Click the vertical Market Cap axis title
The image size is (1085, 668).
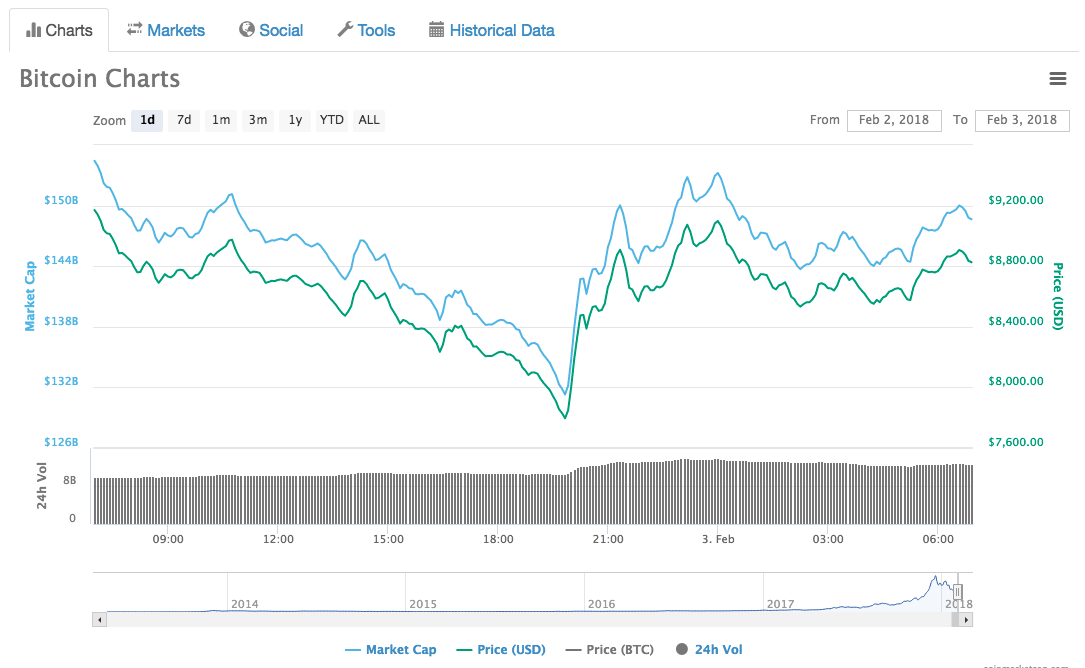click(x=30, y=296)
